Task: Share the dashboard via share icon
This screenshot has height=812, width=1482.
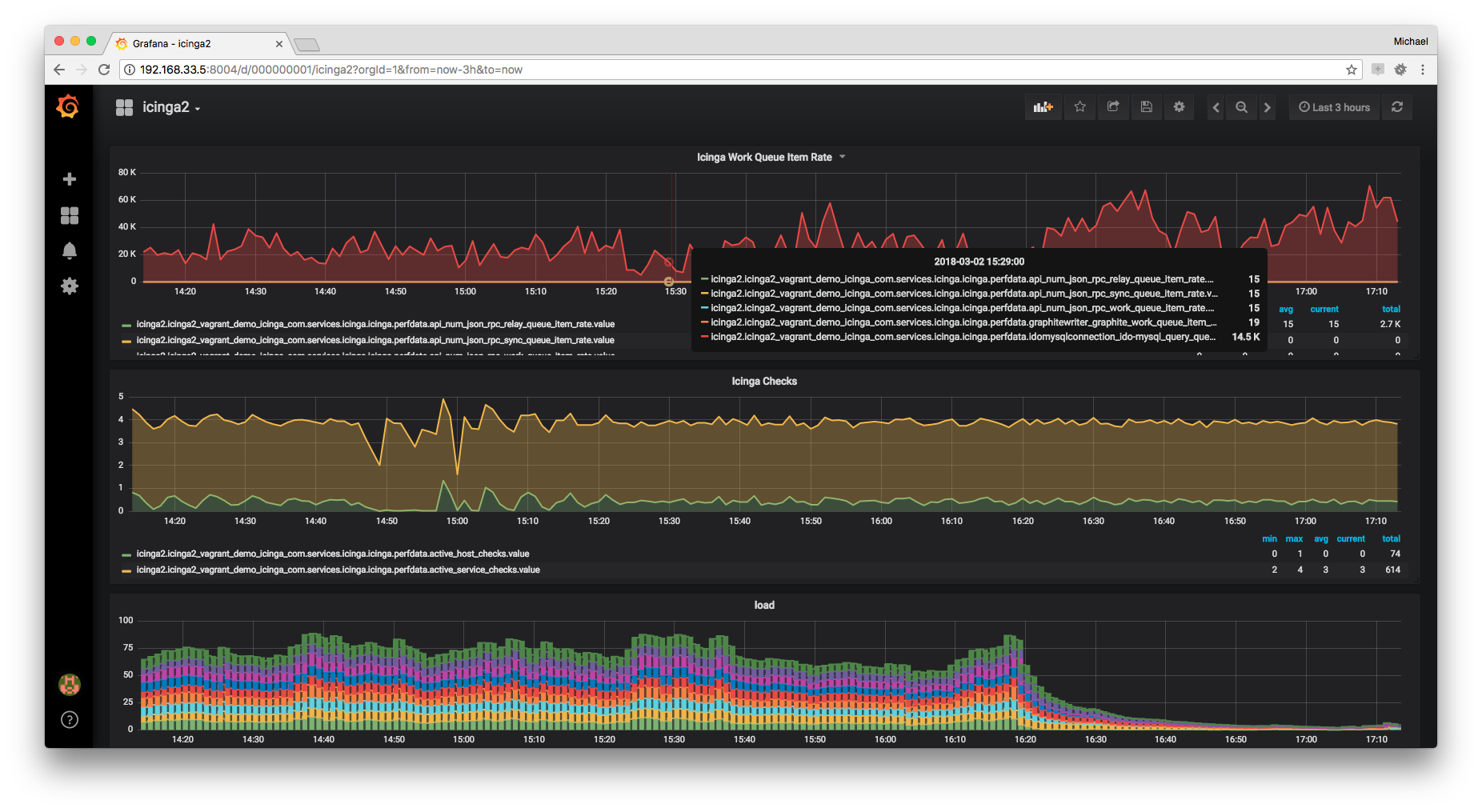Action: point(1113,107)
